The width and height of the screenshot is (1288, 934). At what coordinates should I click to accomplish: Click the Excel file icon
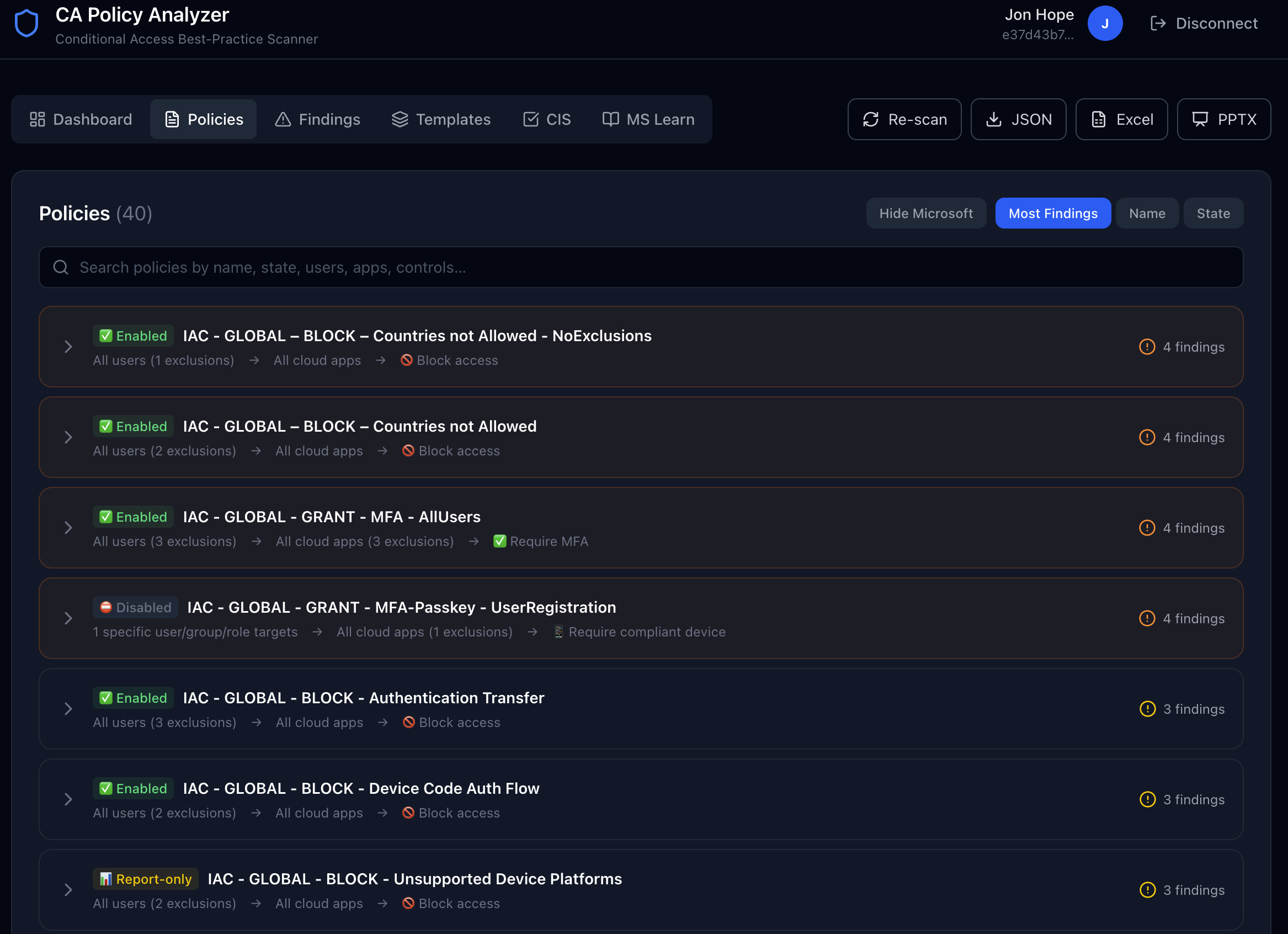coord(1098,119)
